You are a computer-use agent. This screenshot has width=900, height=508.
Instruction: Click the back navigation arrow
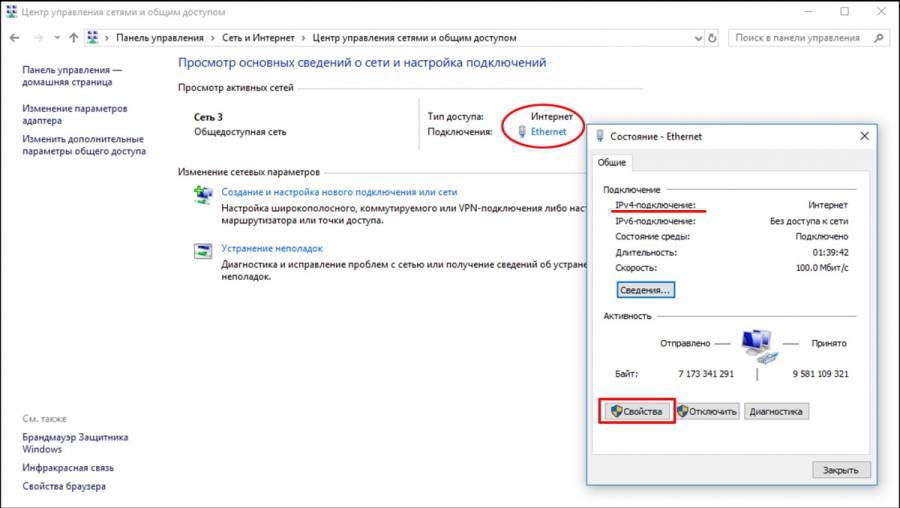click(x=14, y=38)
